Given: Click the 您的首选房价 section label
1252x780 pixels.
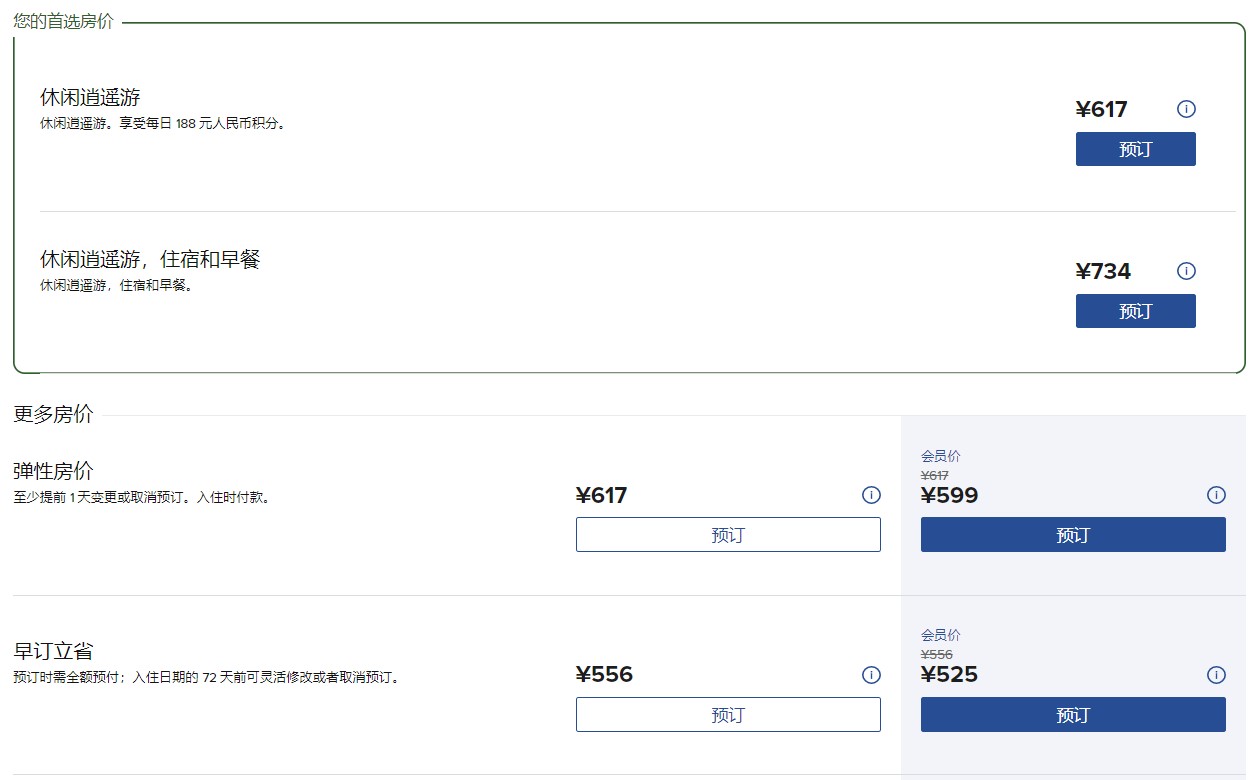Looking at the screenshot, I should (x=63, y=21).
